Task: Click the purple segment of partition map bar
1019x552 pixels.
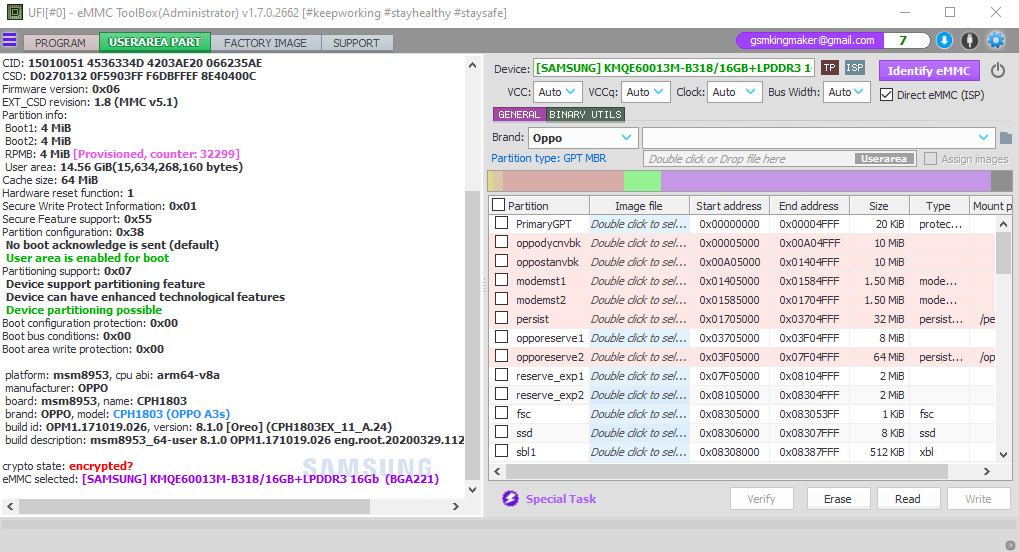Action: click(826, 181)
